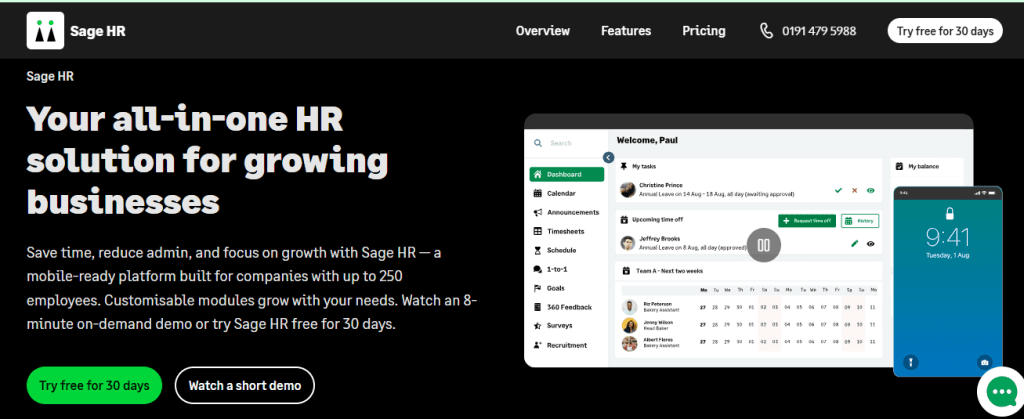
Task: Click Jeffrey Brooks's avatar
Action: pyautogui.click(x=628, y=243)
